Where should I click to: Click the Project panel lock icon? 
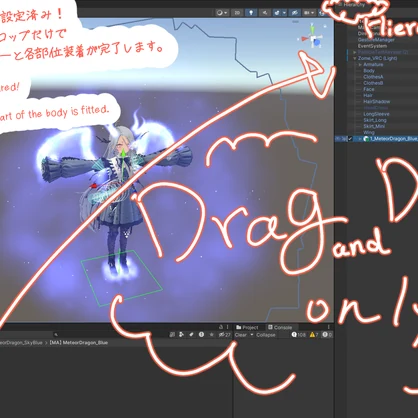(221, 327)
